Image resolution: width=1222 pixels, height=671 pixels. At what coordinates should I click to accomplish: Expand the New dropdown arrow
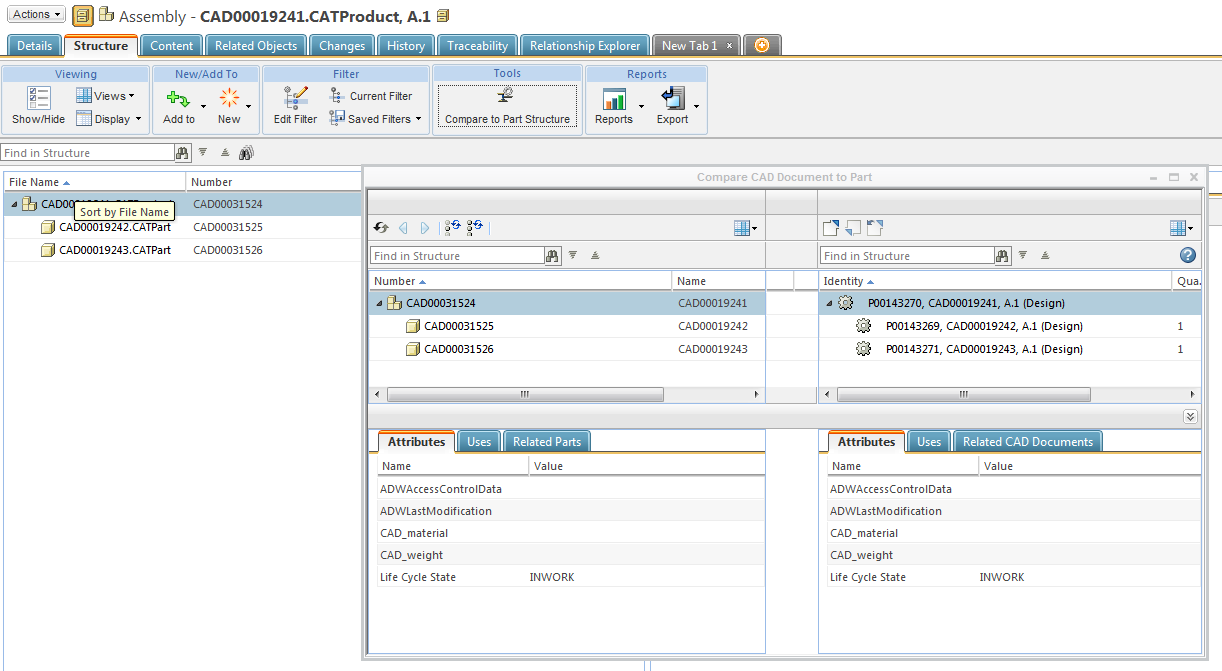point(248,106)
